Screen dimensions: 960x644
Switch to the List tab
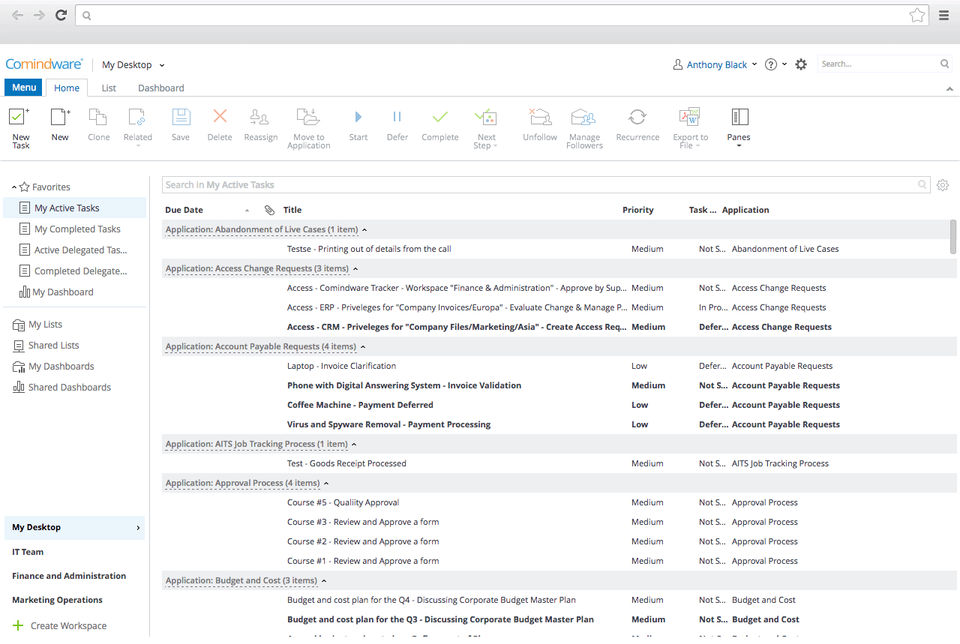(109, 88)
